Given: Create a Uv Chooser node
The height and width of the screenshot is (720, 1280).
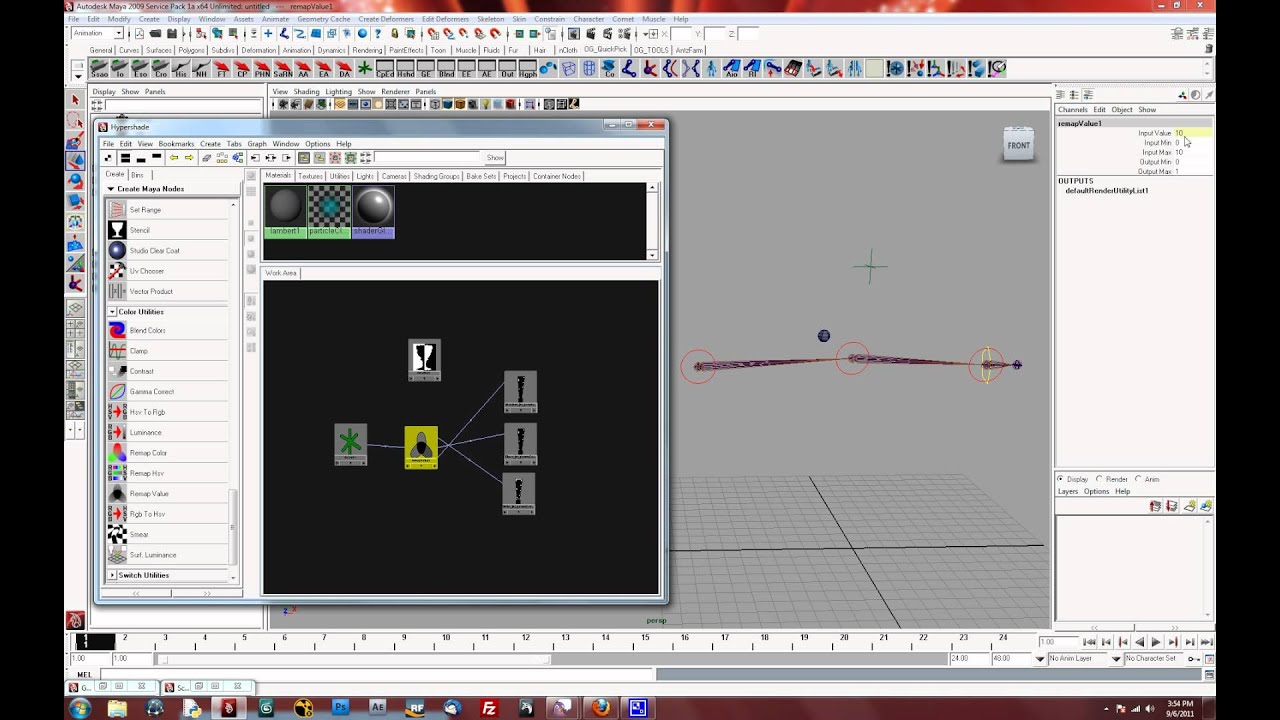Looking at the screenshot, I should (x=167, y=271).
